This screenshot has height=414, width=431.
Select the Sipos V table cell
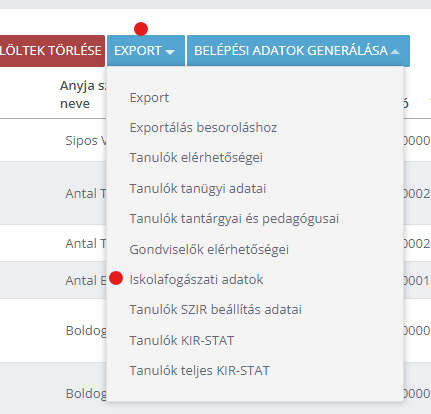[86, 141]
